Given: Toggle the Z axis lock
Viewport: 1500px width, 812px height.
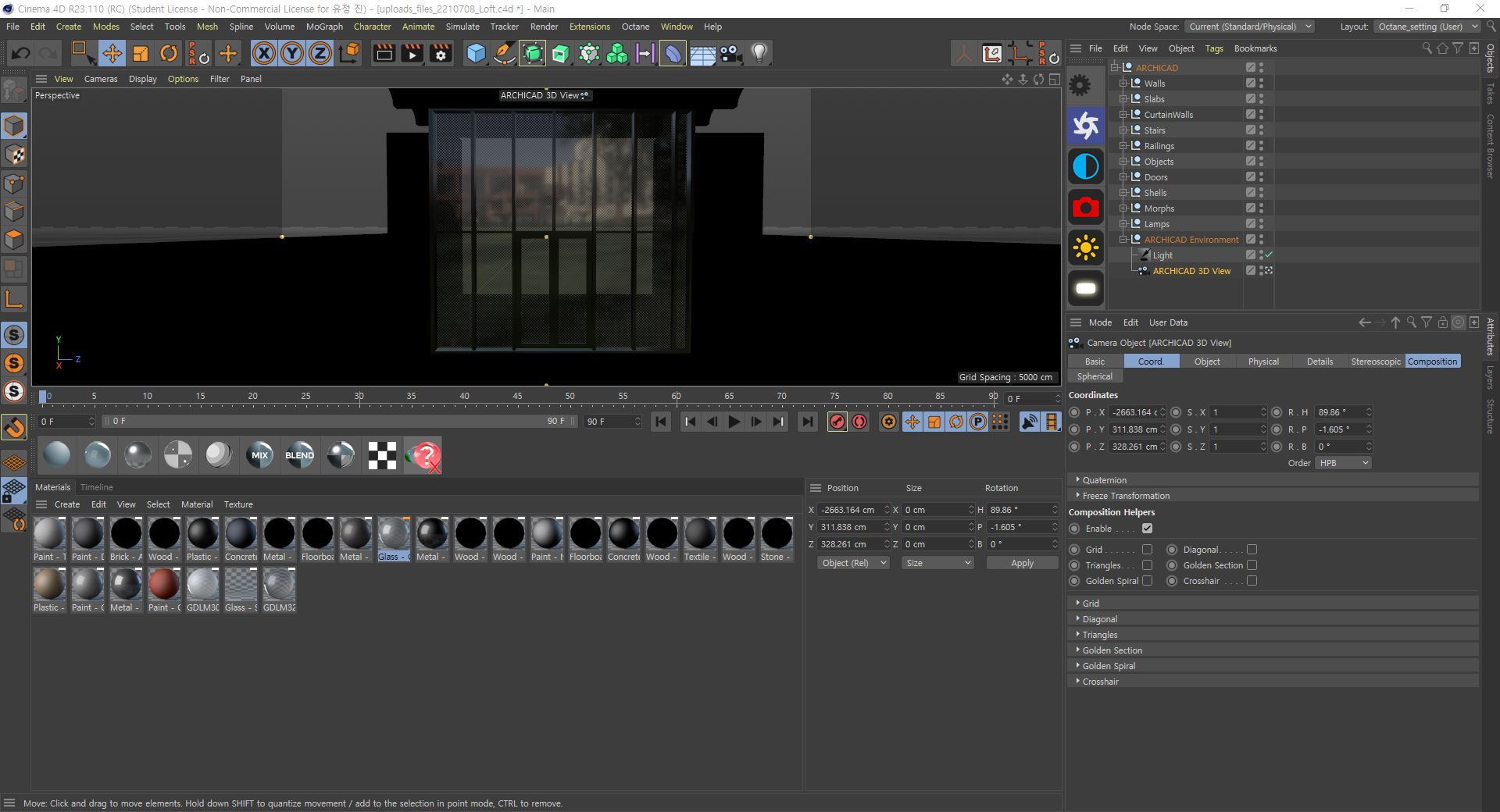Looking at the screenshot, I should click(320, 53).
